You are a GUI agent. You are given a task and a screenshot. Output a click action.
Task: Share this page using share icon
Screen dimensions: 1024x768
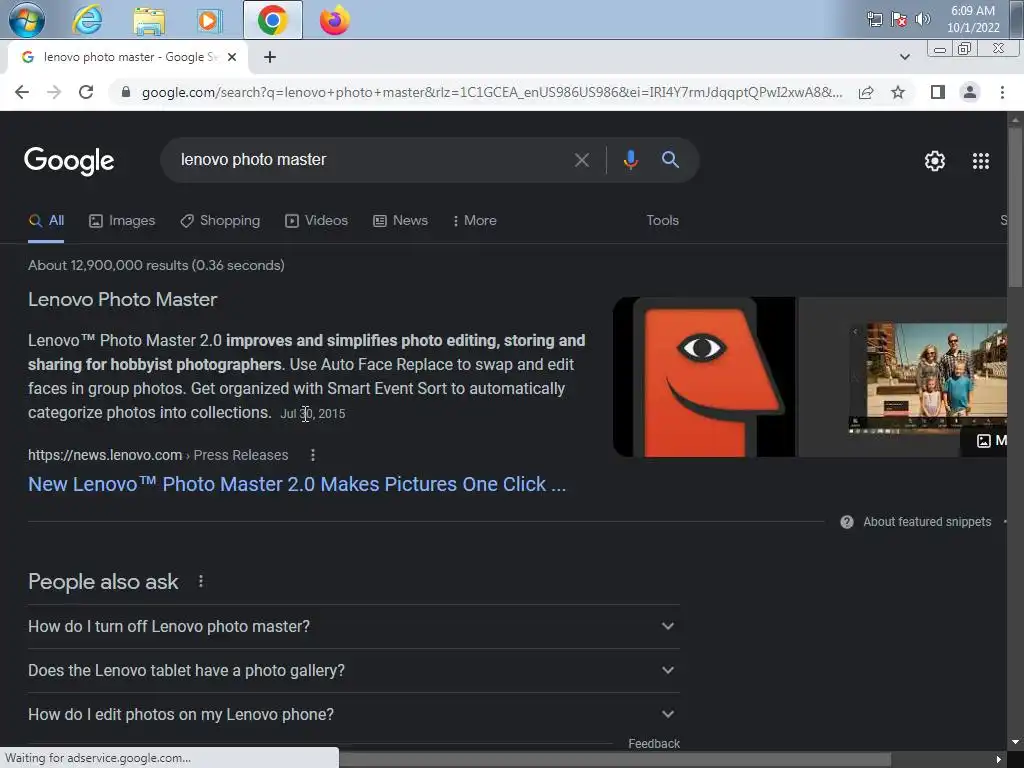point(866,92)
